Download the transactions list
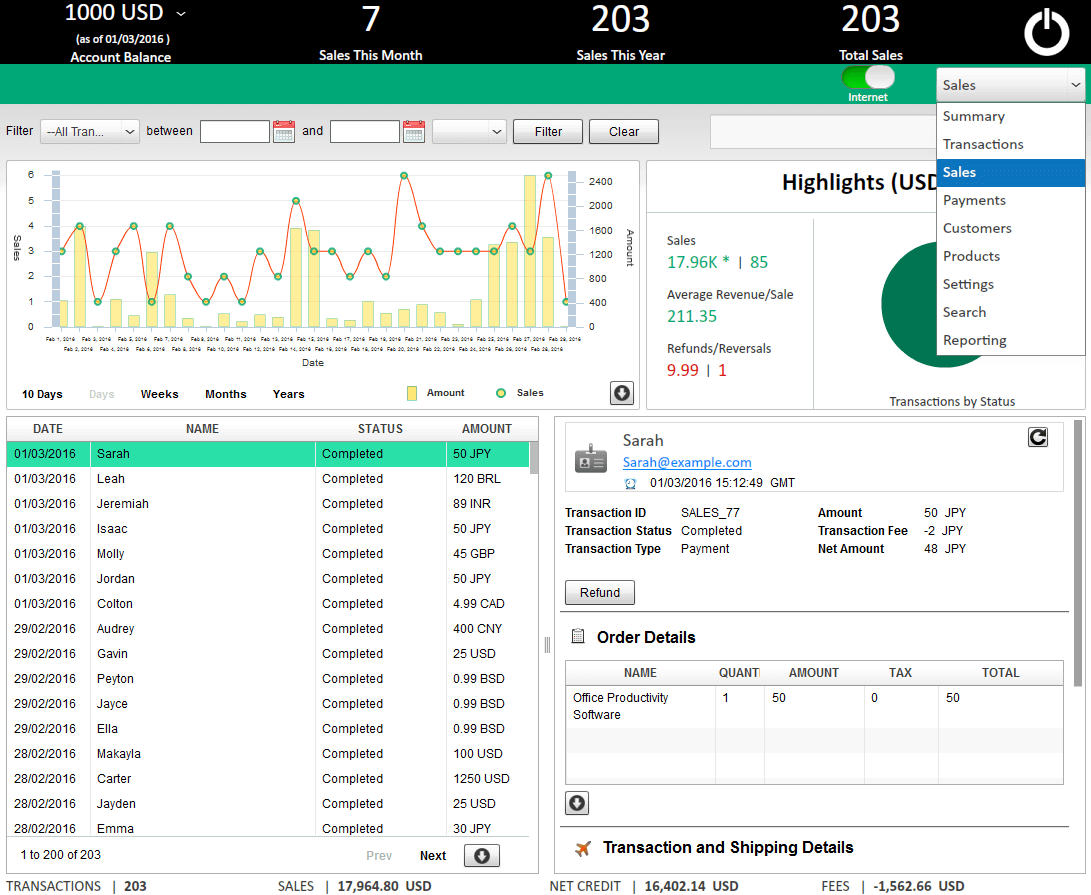This screenshot has height=895, width=1091. 481,855
